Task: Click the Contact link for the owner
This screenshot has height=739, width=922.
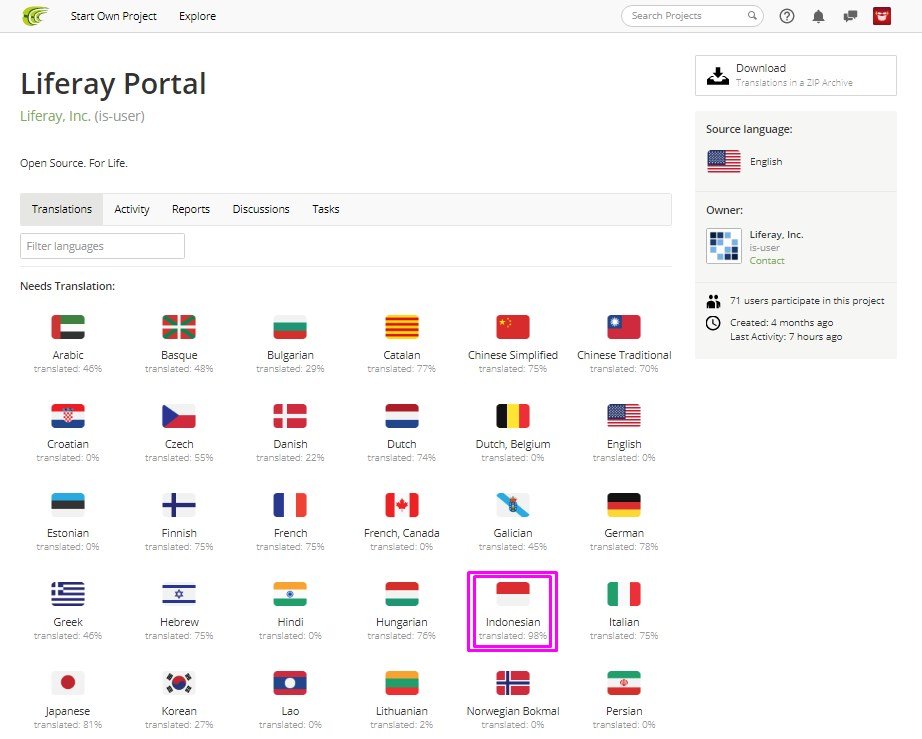Action: coord(767,260)
